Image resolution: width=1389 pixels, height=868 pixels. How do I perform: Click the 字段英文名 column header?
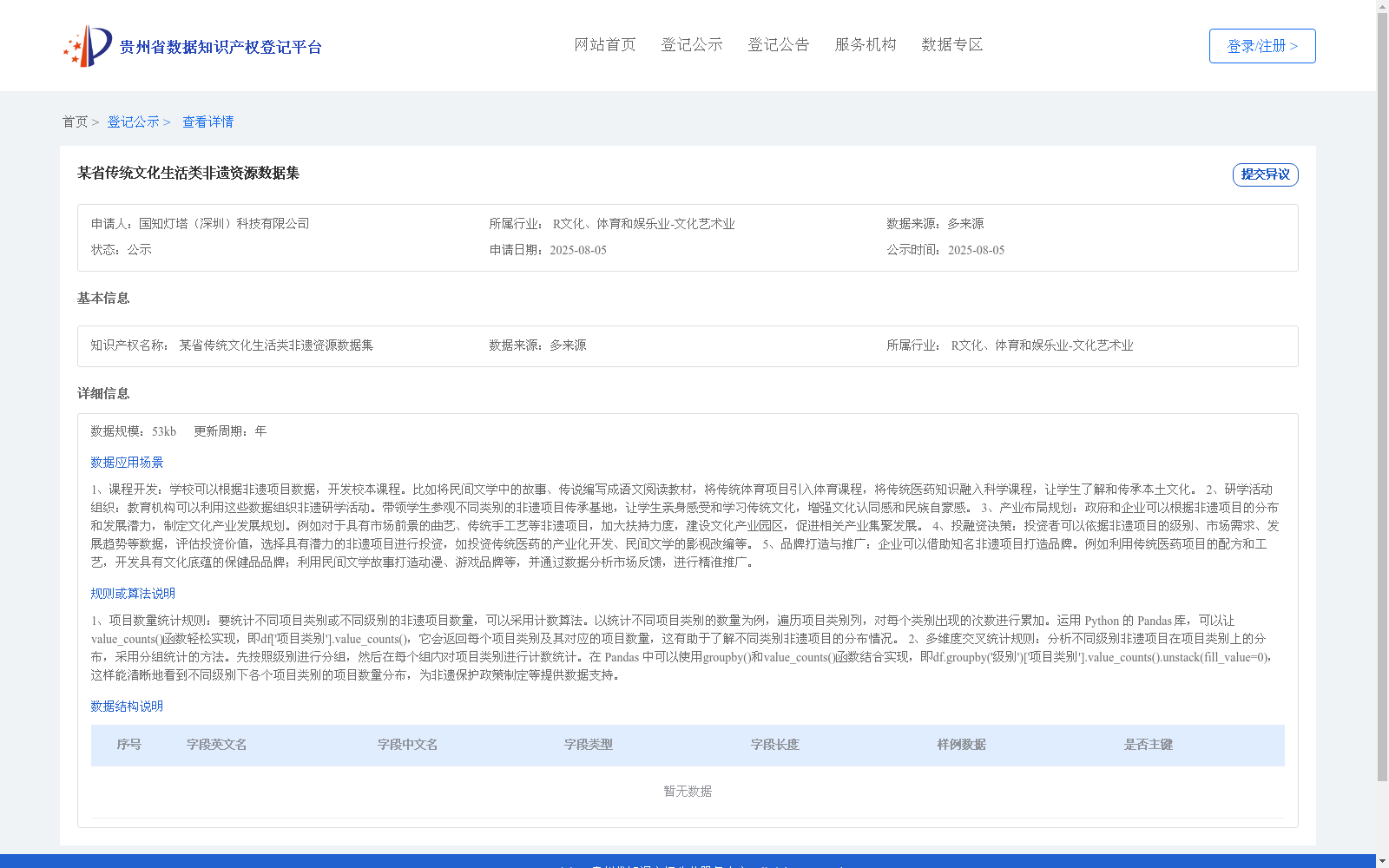217,745
